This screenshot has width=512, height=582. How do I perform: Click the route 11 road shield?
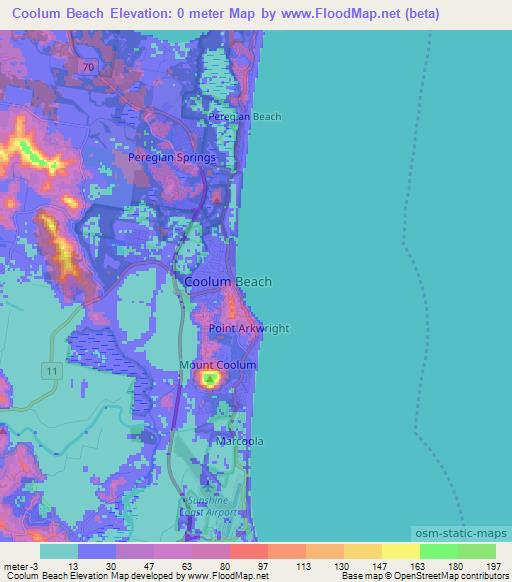(52, 371)
